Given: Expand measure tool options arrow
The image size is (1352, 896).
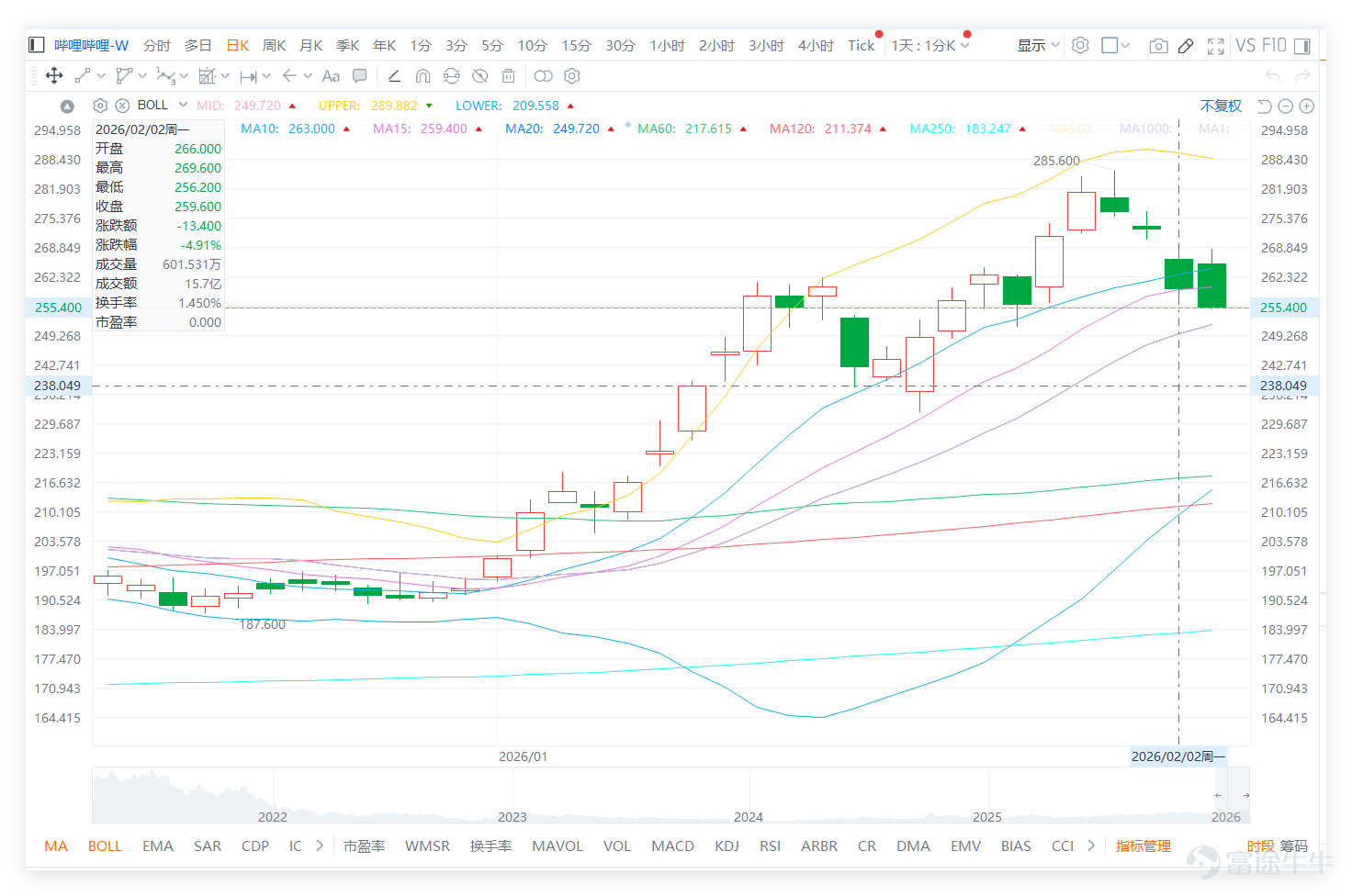Looking at the screenshot, I should 266,76.
